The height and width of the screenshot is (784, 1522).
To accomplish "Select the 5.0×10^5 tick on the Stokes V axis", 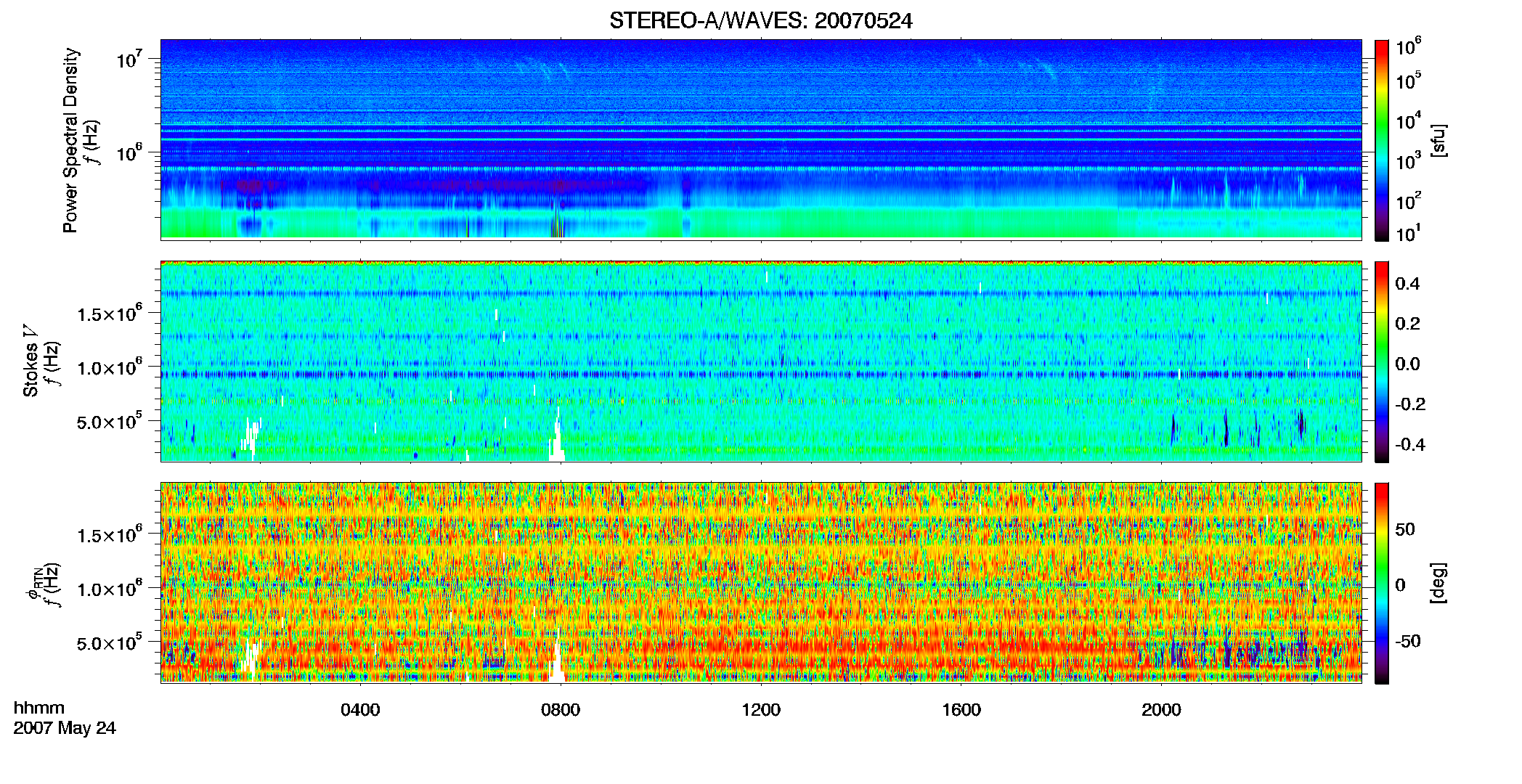I will point(109,421).
